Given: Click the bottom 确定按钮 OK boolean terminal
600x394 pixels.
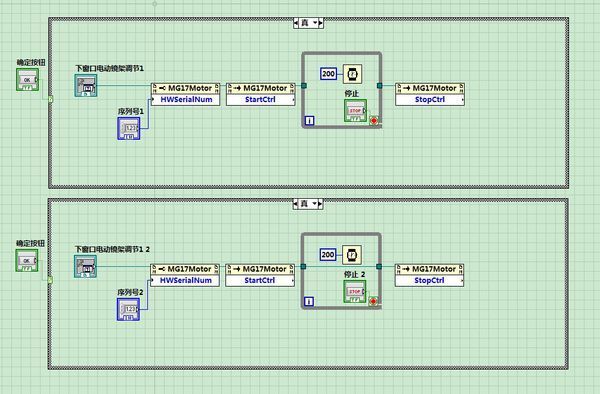Looking at the screenshot, I should tap(27, 260).
